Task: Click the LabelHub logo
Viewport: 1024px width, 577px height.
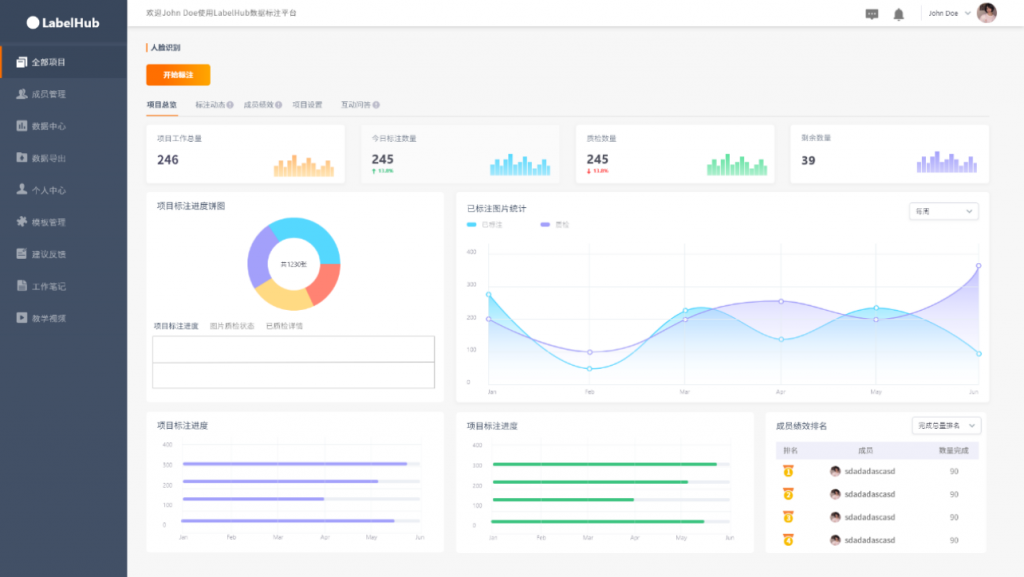Action: pyautogui.click(x=63, y=23)
